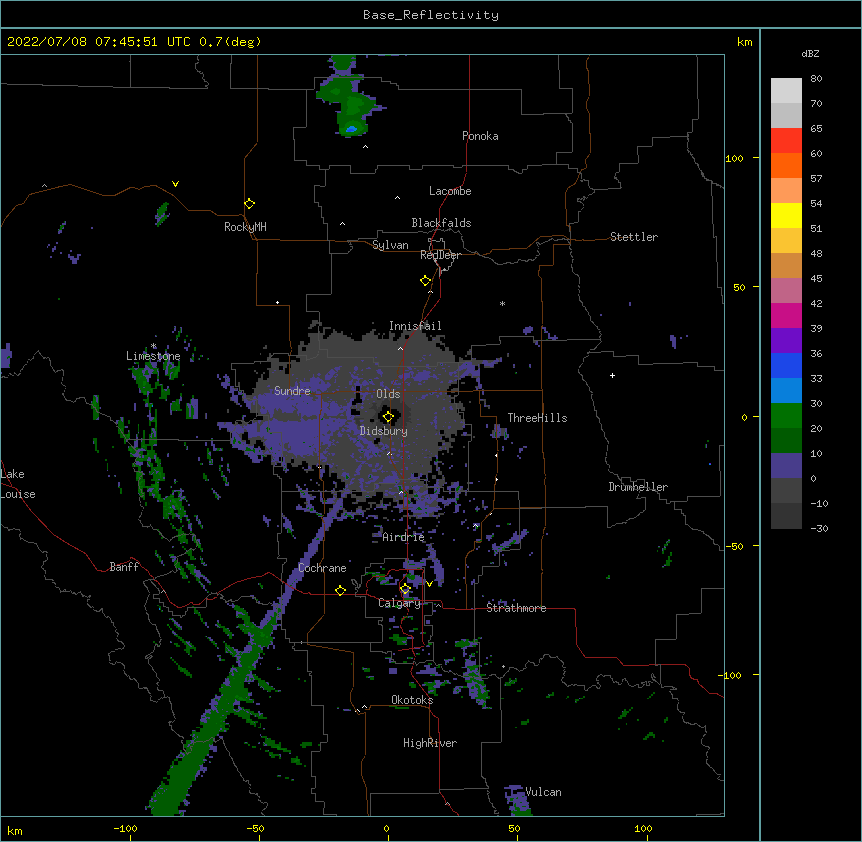
Task: Click the Lake Louise label
Action: tap(18, 484)
